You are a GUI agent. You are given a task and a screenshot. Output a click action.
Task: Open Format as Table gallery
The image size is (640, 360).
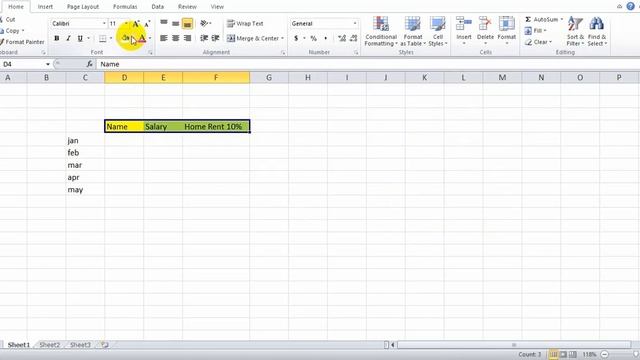point(413,31)
